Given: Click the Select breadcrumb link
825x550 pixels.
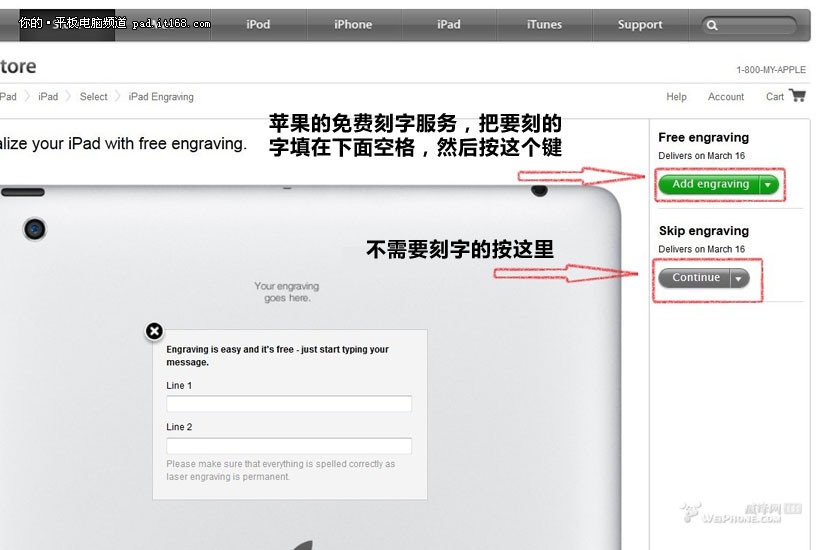Looking at the screenshot, I should pos(93,97).
